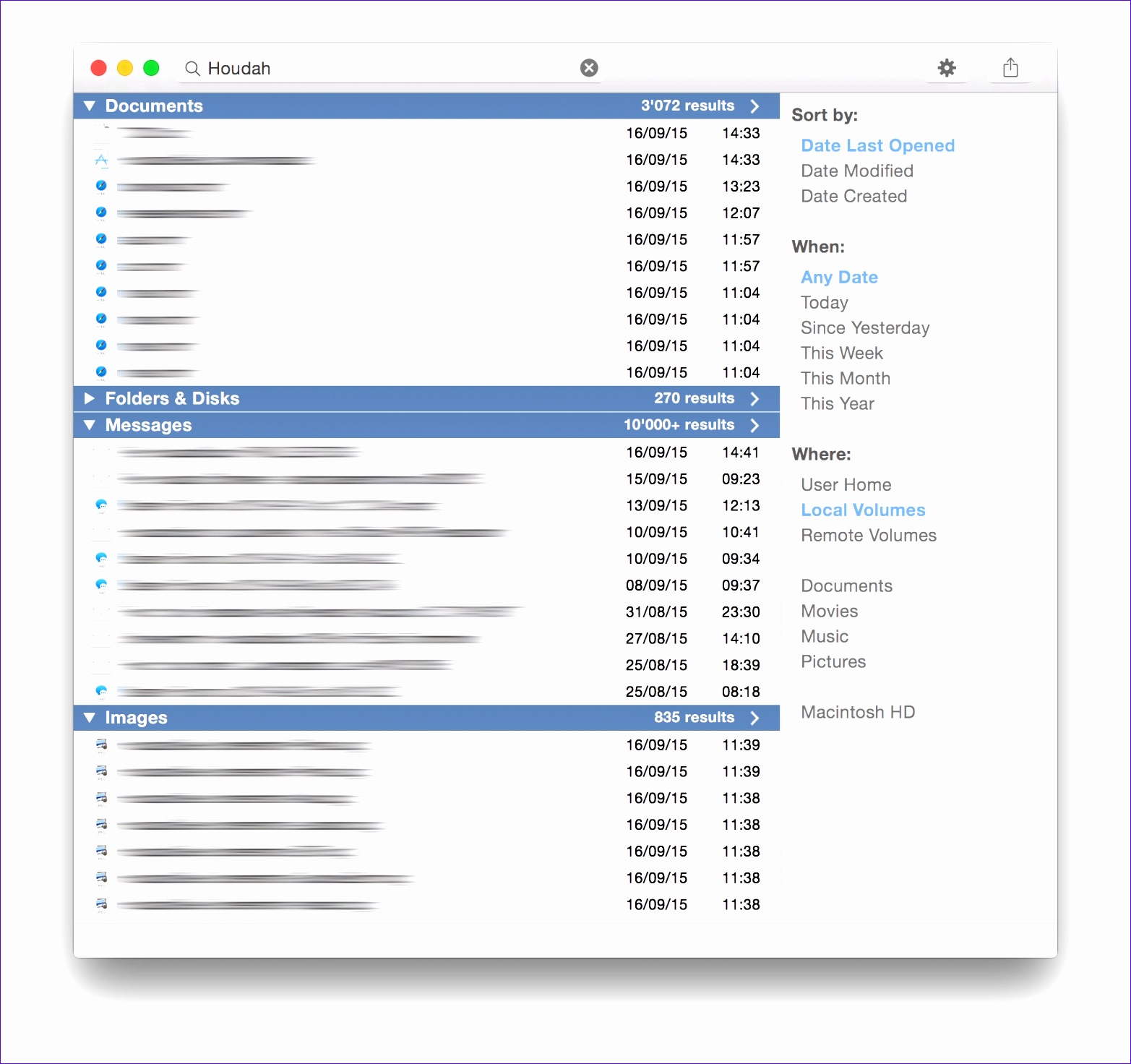Collapse the Documents section triangle
Viewport: 1131px width, 1064px height.
click(90, 106)
